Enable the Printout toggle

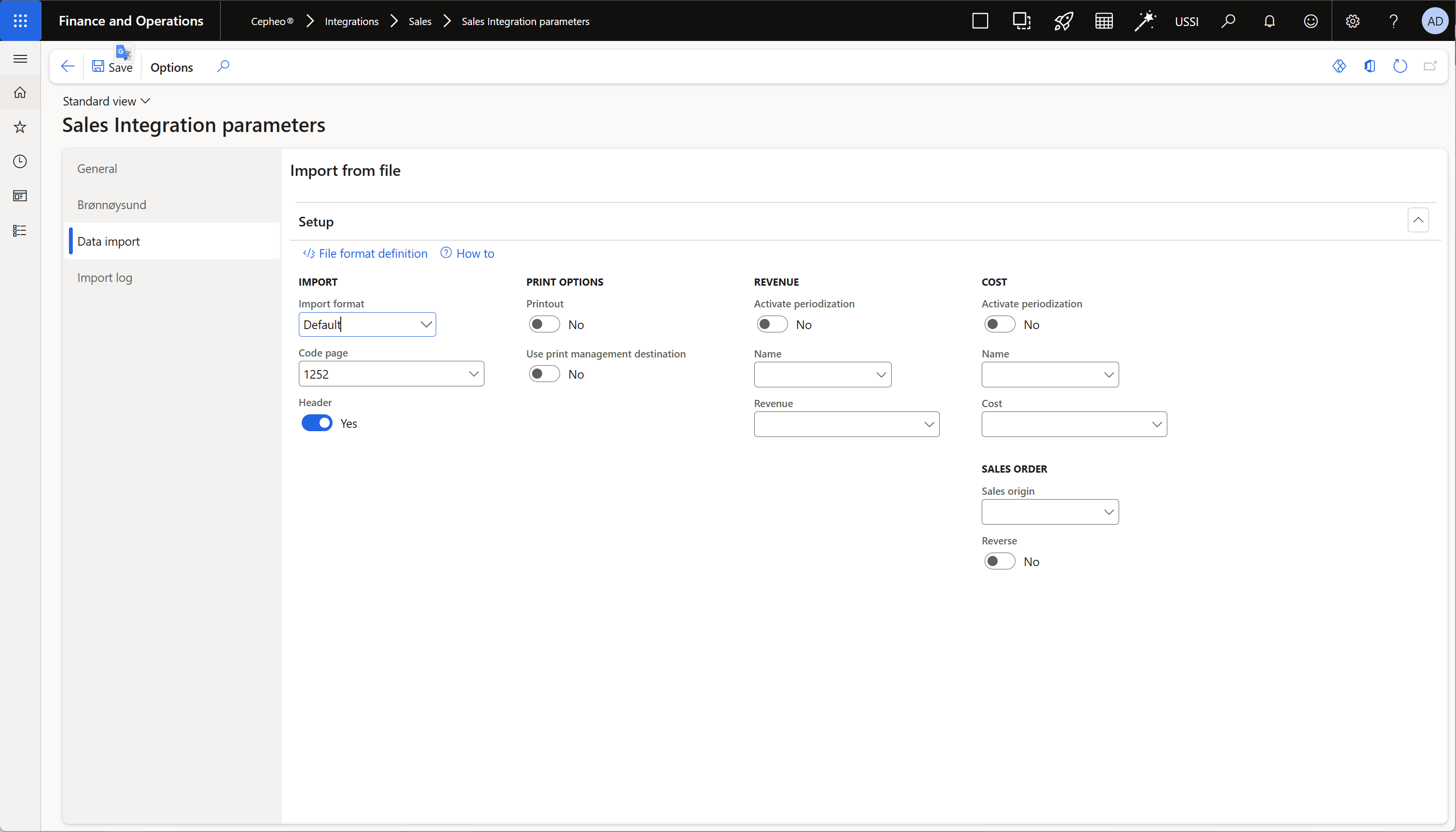click(x=544, y=325)
